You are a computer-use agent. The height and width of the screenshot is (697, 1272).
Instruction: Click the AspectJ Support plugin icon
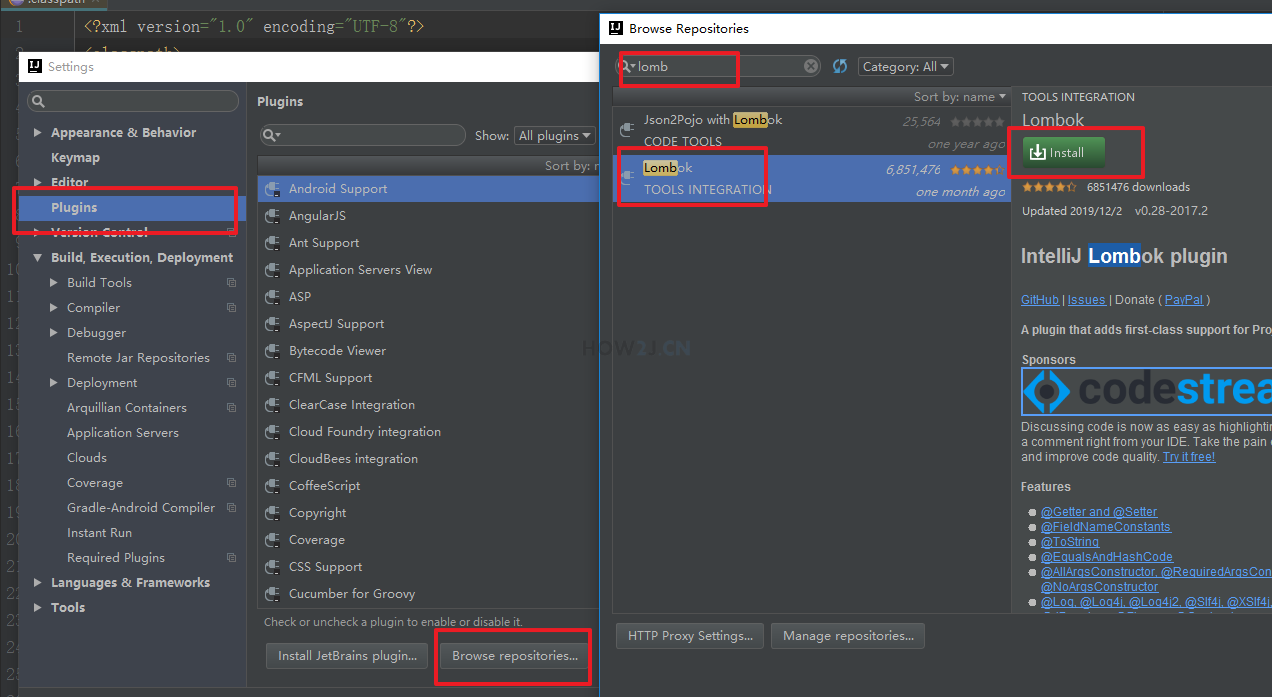pyautogui.click(x=272, y=324)
